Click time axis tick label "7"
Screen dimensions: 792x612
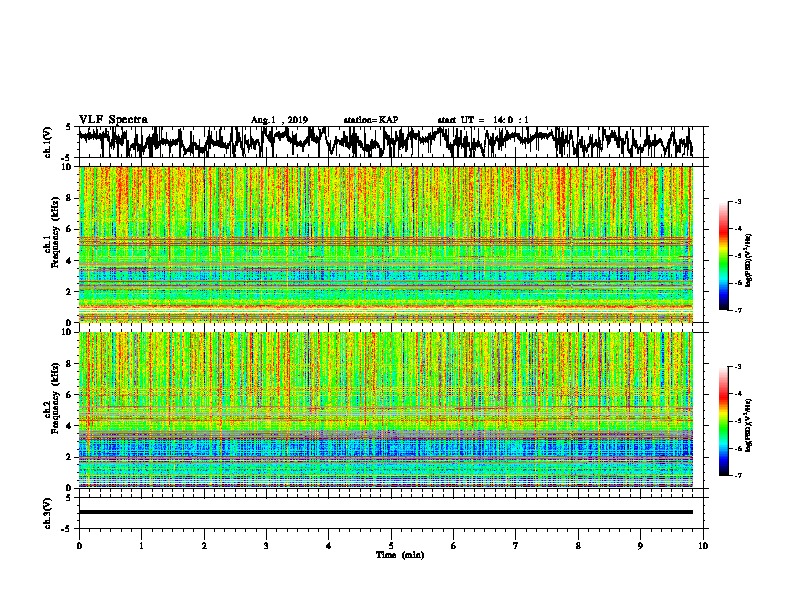tap(516, 546)
